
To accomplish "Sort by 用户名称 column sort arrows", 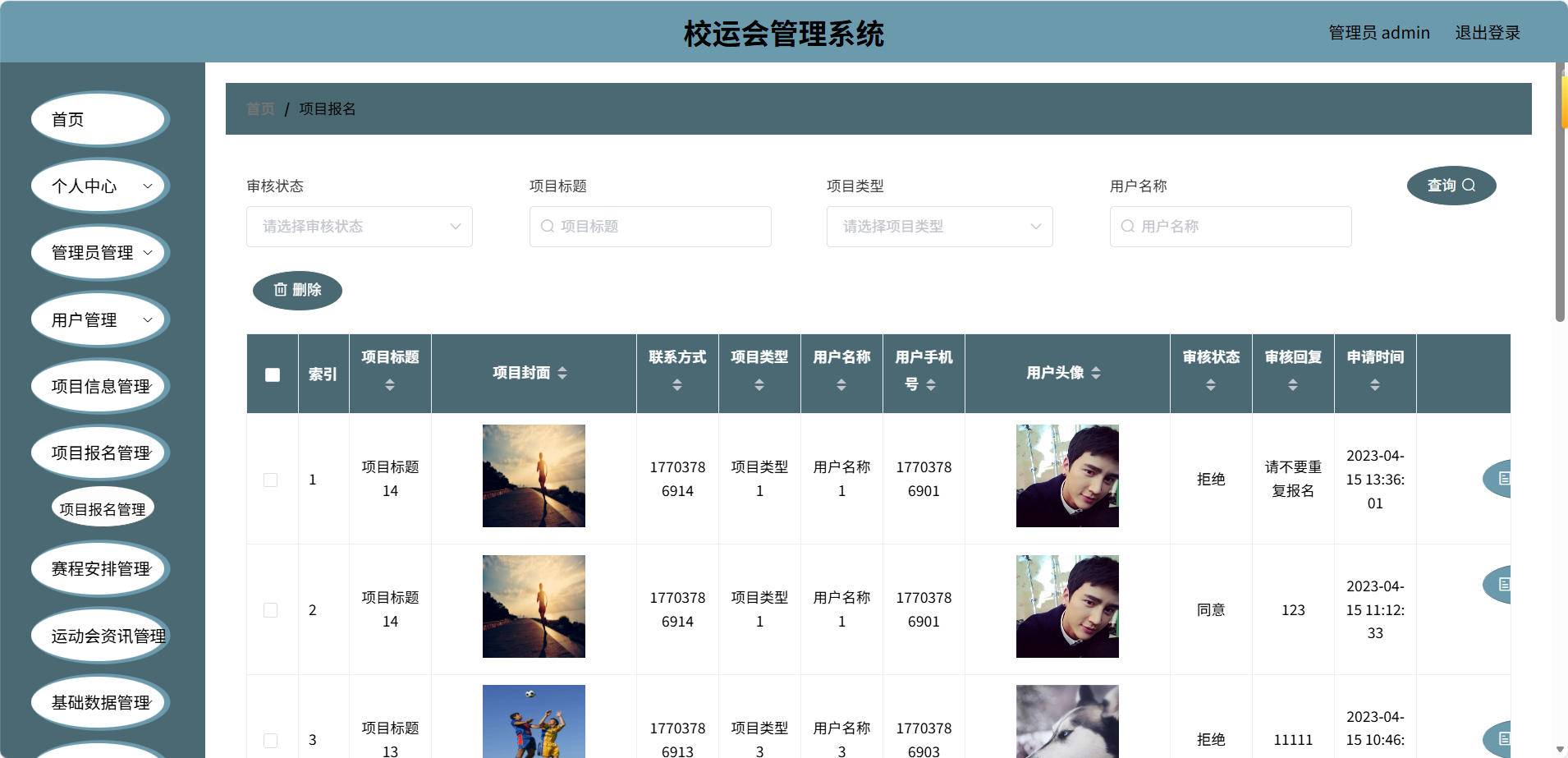I will tap(841, 384).
